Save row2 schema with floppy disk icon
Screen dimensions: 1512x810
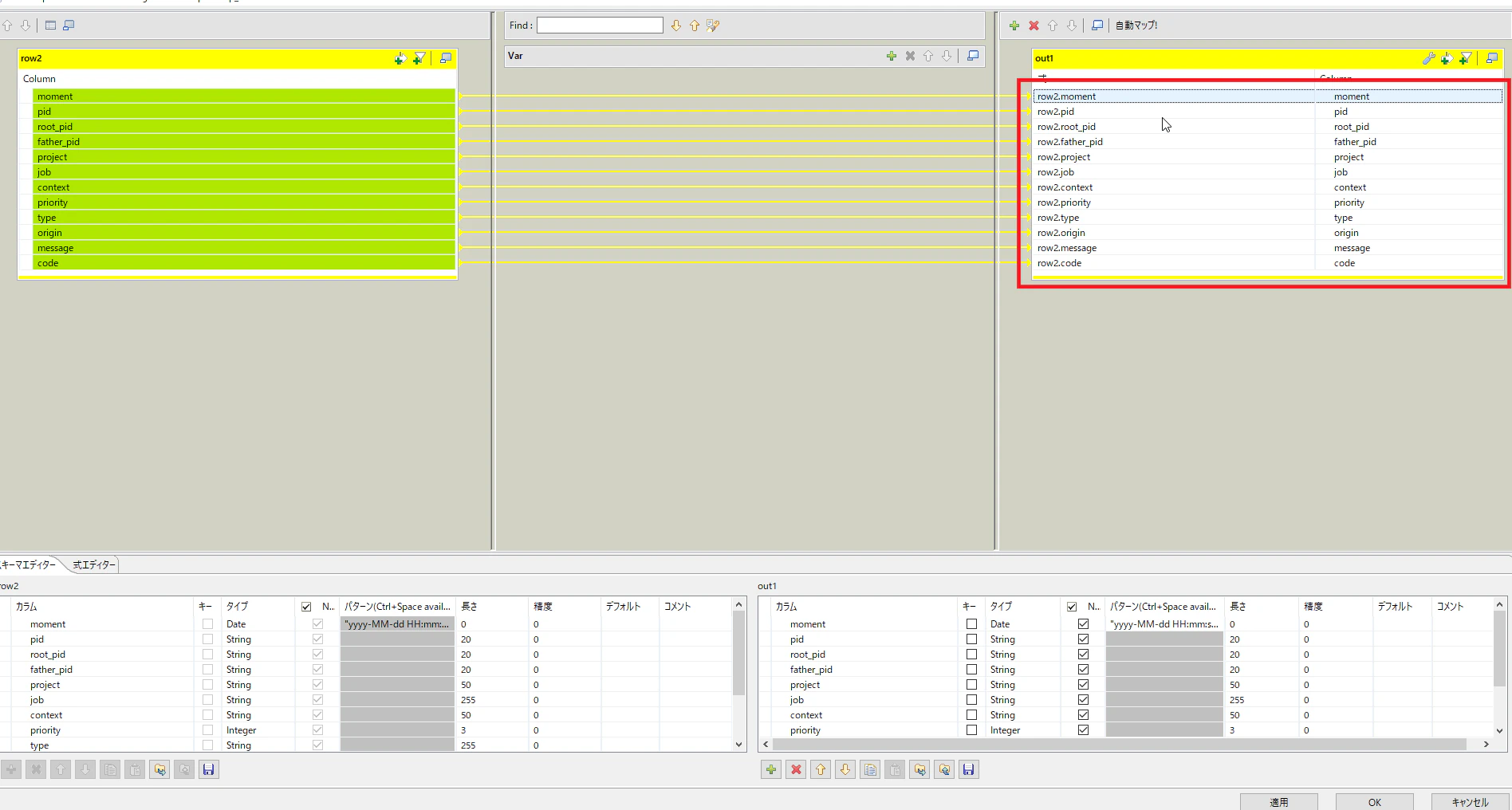208,769
